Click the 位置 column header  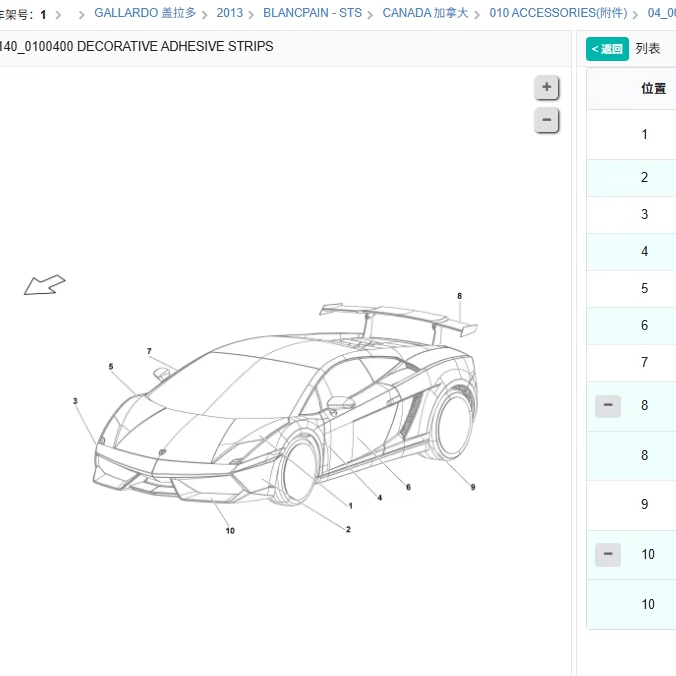click(653, 88)
